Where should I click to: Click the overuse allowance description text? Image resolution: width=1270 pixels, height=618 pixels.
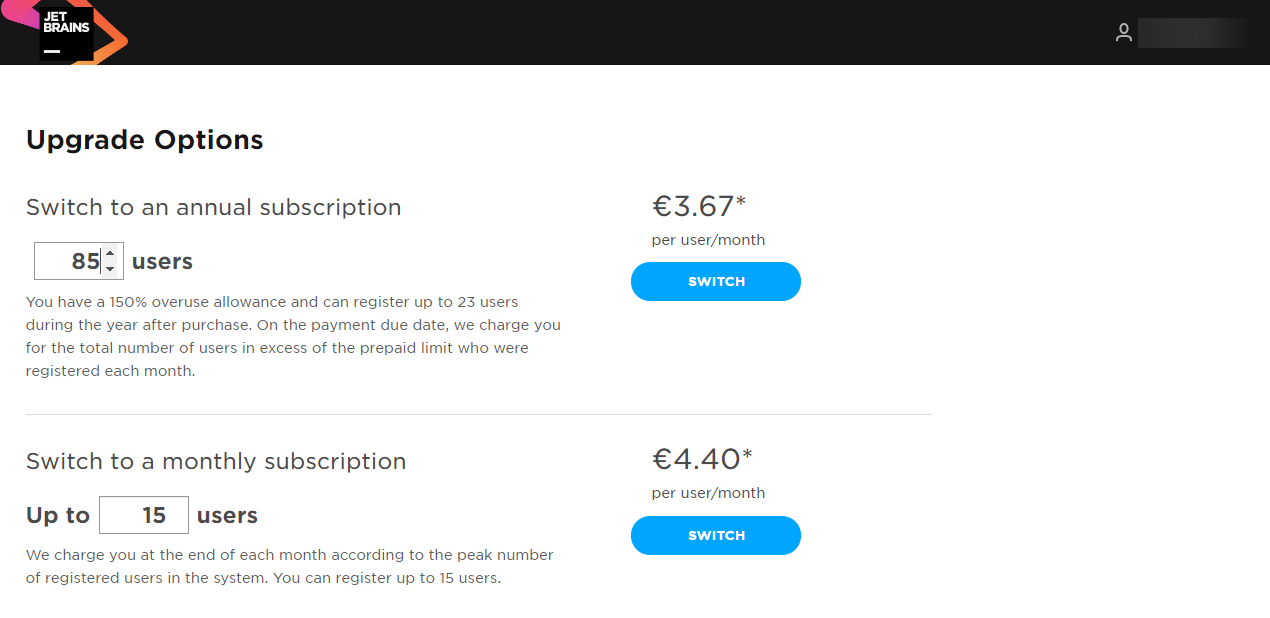(293, 336)
